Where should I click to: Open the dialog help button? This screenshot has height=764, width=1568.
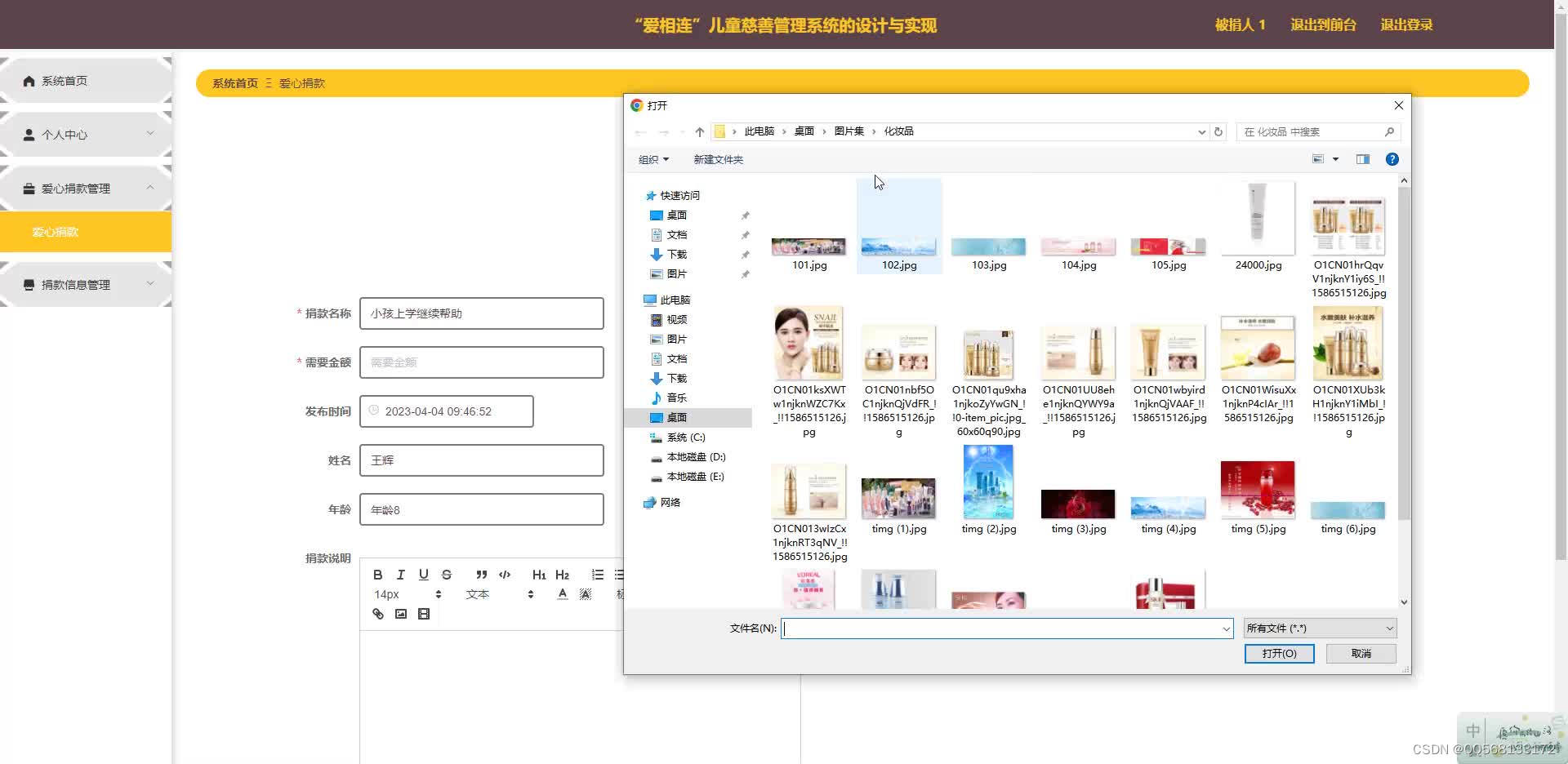(x=1392, y=159)
